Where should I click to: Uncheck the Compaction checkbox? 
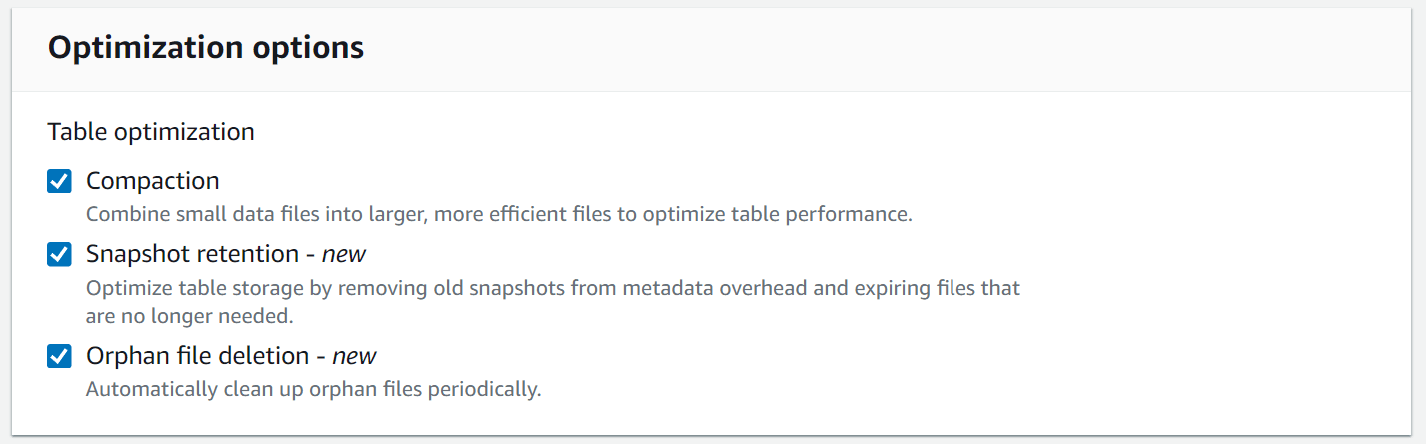[x=60, y=181]
